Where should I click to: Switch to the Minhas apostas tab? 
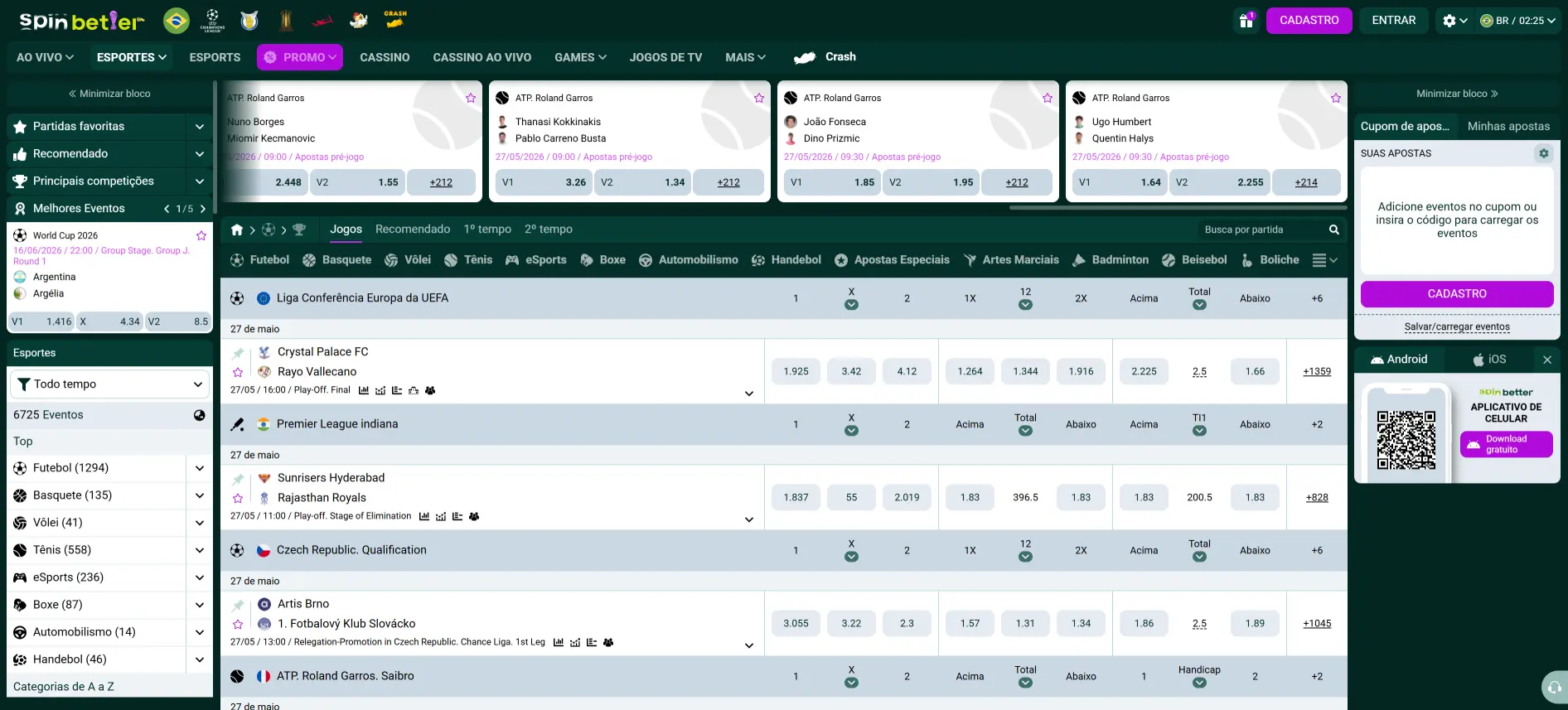tap(1508, 127)
